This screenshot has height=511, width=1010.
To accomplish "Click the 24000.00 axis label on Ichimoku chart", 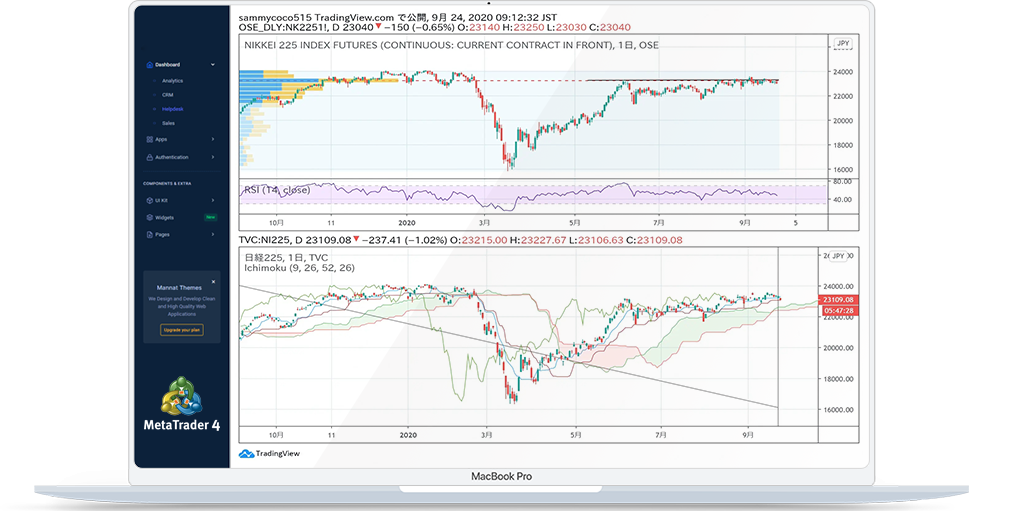I will [837, 286].
